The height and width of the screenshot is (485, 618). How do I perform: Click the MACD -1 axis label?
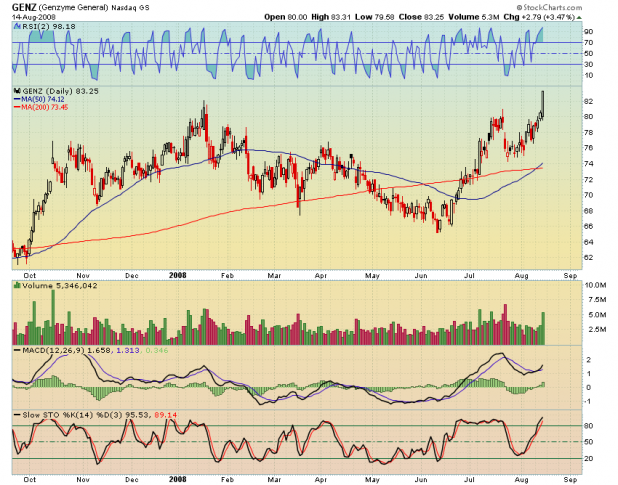588,401
